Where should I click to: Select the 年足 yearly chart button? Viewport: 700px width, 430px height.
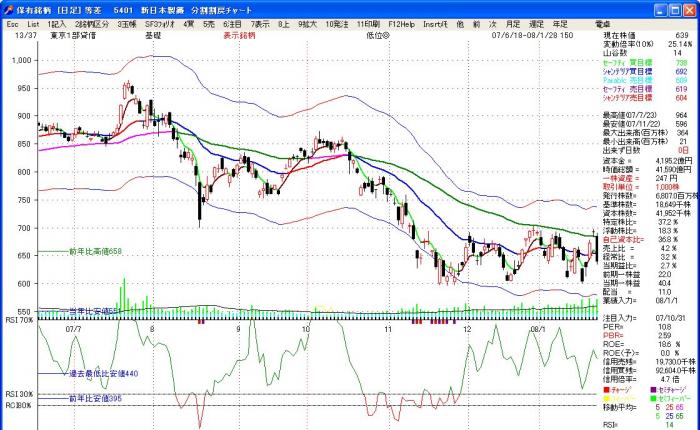point(560,22)
